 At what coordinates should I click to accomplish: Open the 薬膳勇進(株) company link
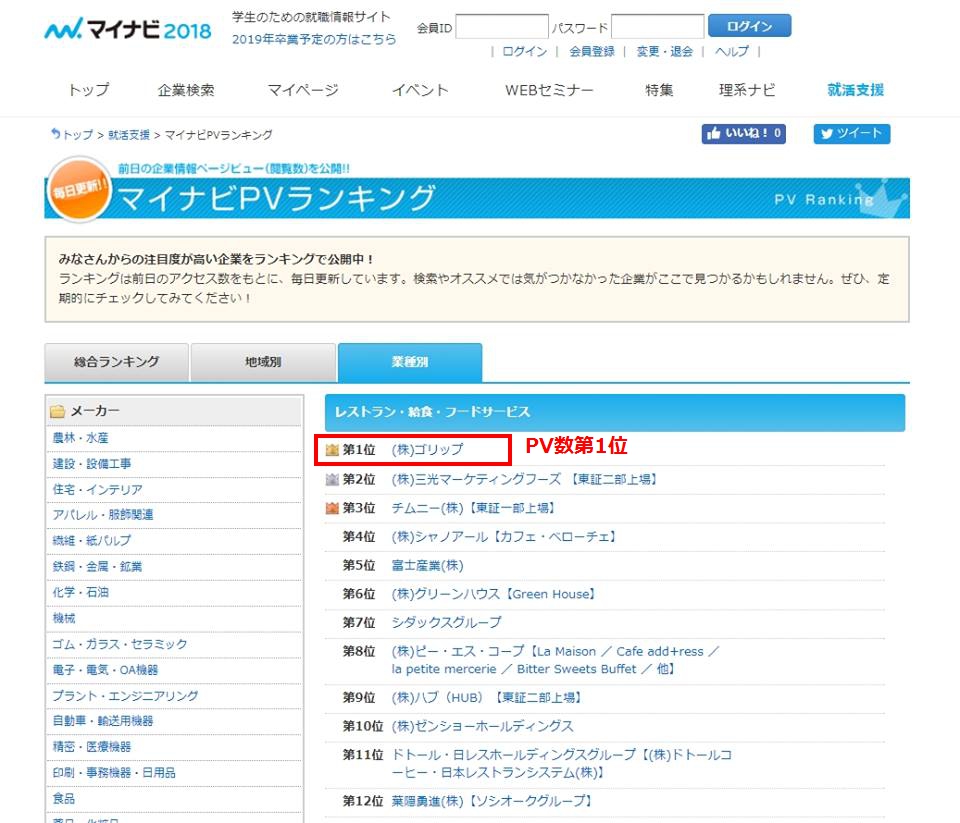492,801
